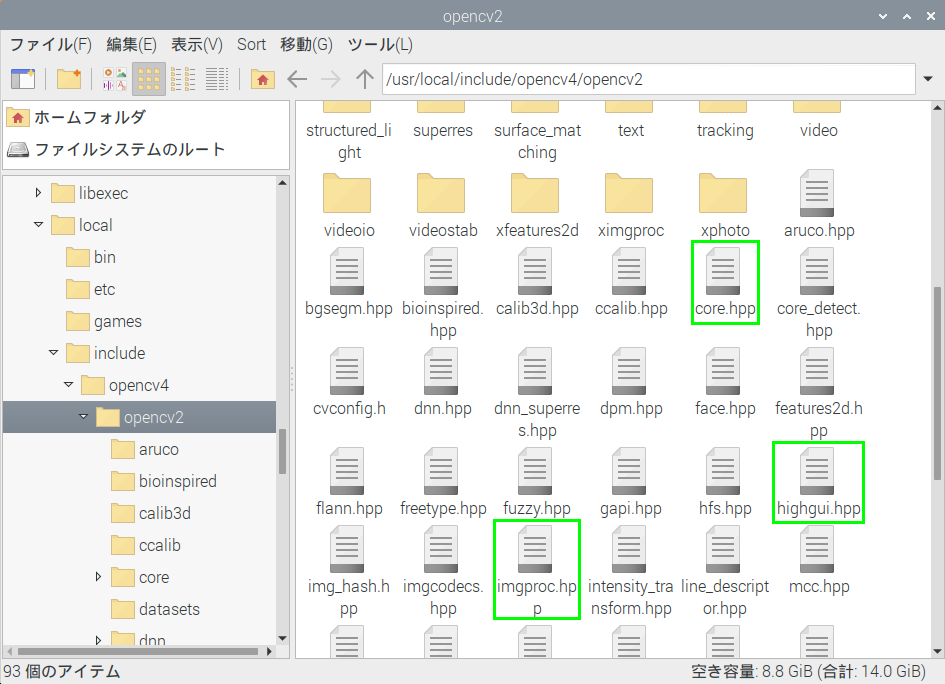The width and height of the screenshot is (945, 684).
Task: Open the 表示(V) menu
Action: click(196, 45)
